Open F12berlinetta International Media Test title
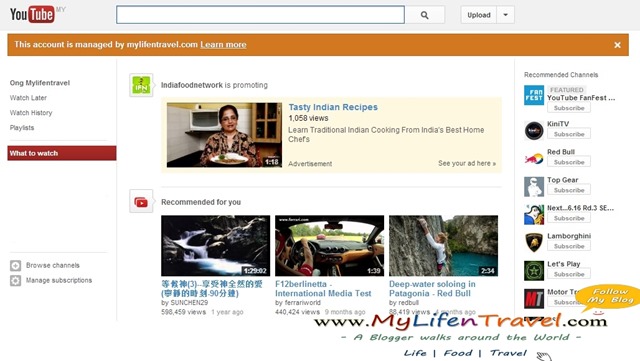 coord(323,289)
